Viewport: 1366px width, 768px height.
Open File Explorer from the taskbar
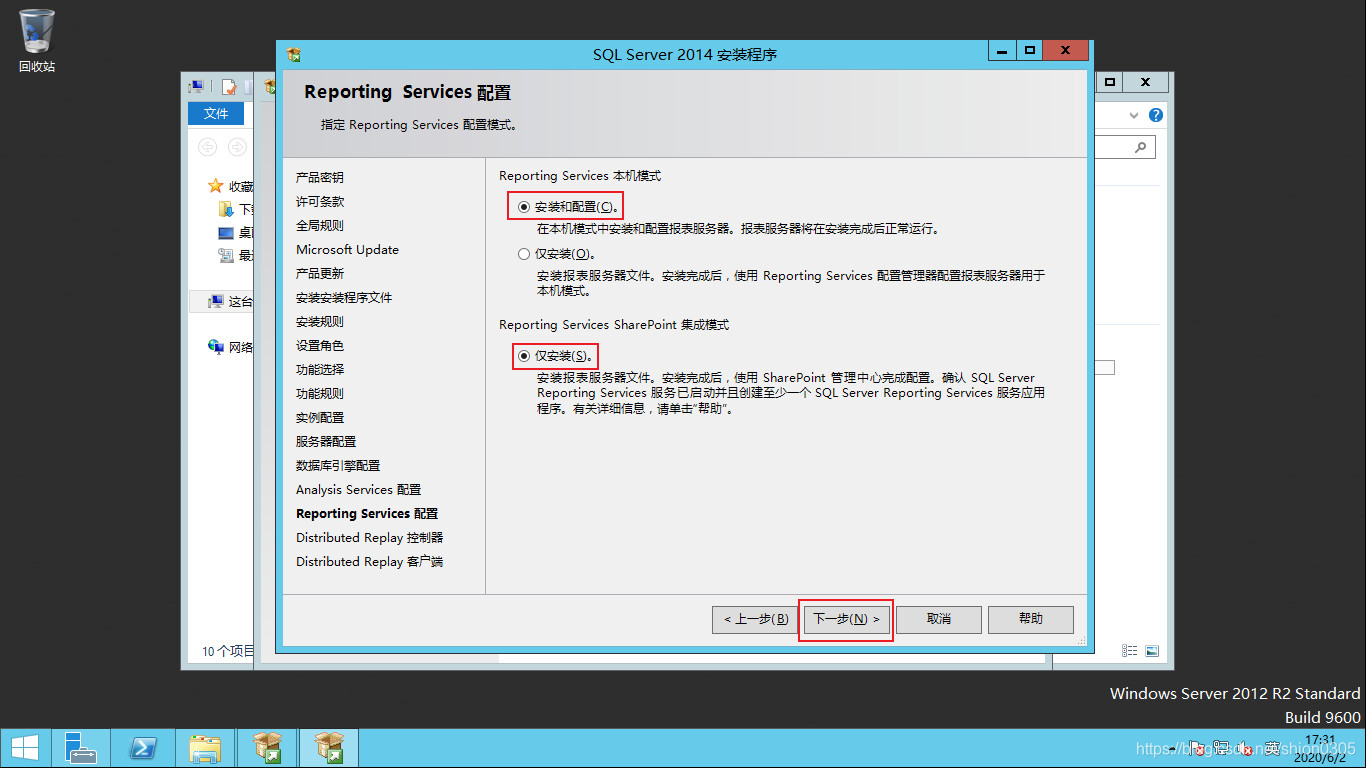click(205, 748)
